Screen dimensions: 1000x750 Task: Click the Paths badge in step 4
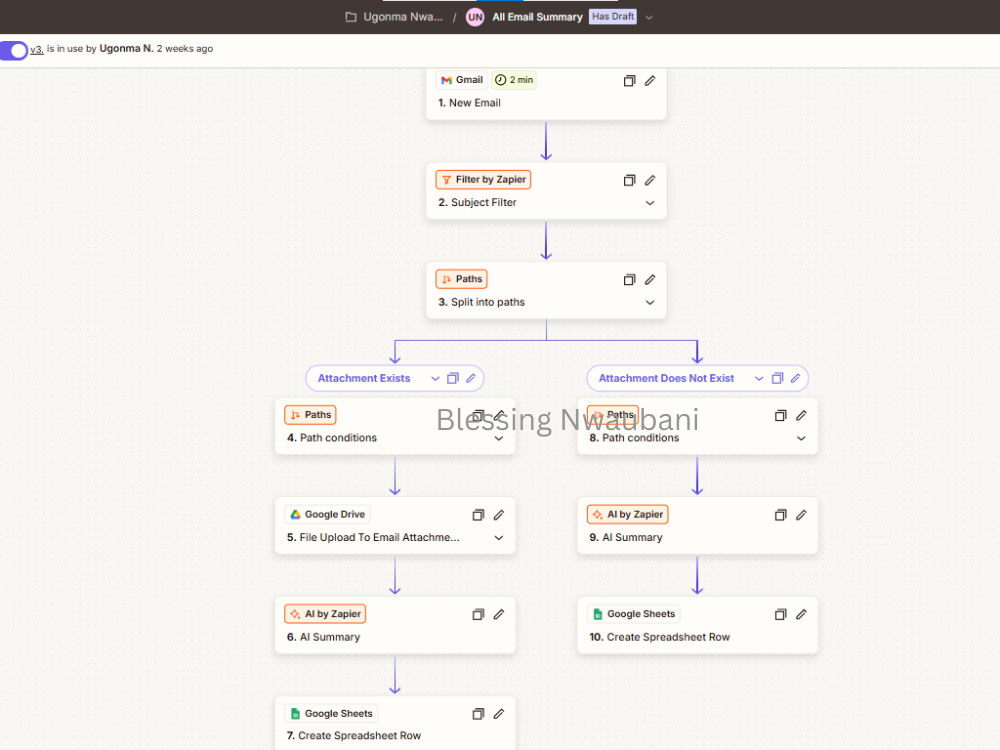point(311,415)
